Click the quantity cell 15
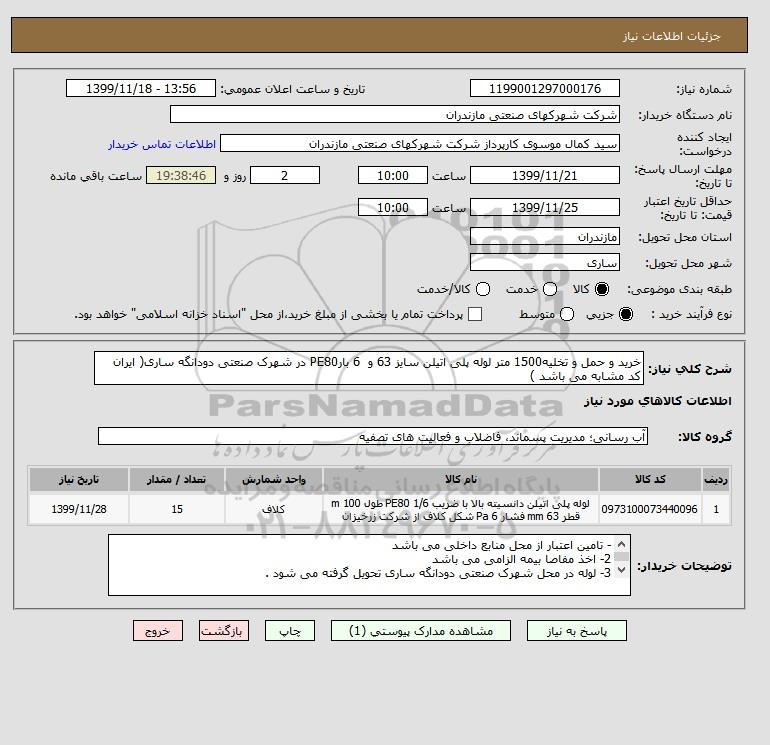Image resolution: width=770 pixels, height=745 pixels. (x=177, y=509)
